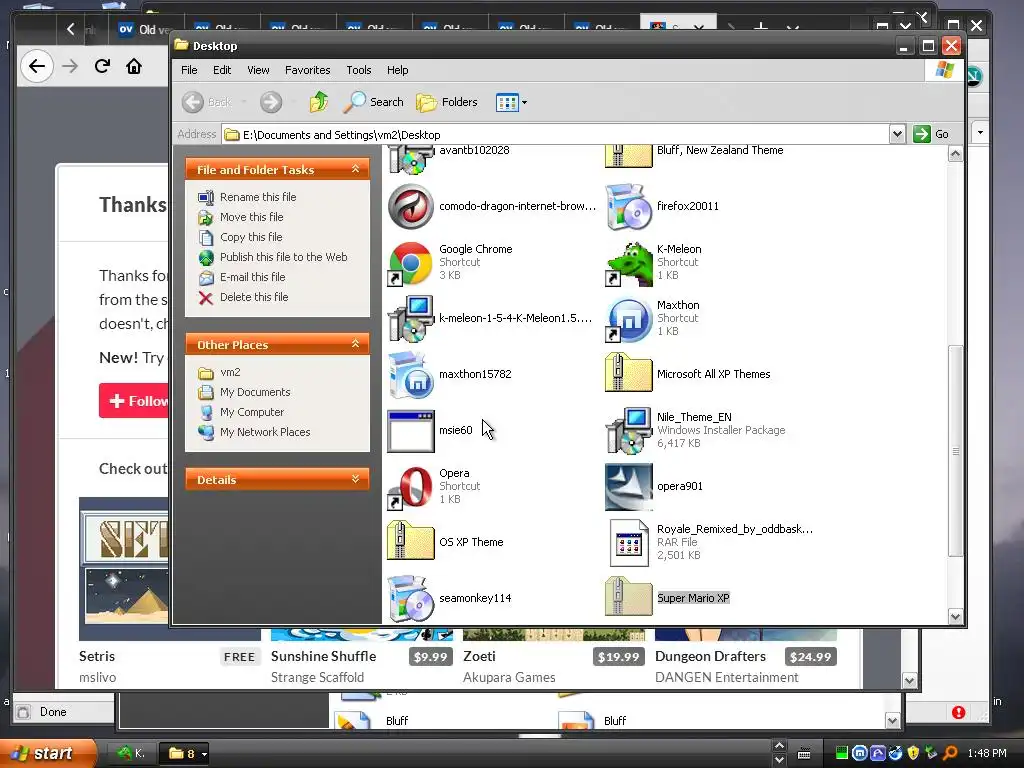Open a new browser tab with plus

pos(760,27)
